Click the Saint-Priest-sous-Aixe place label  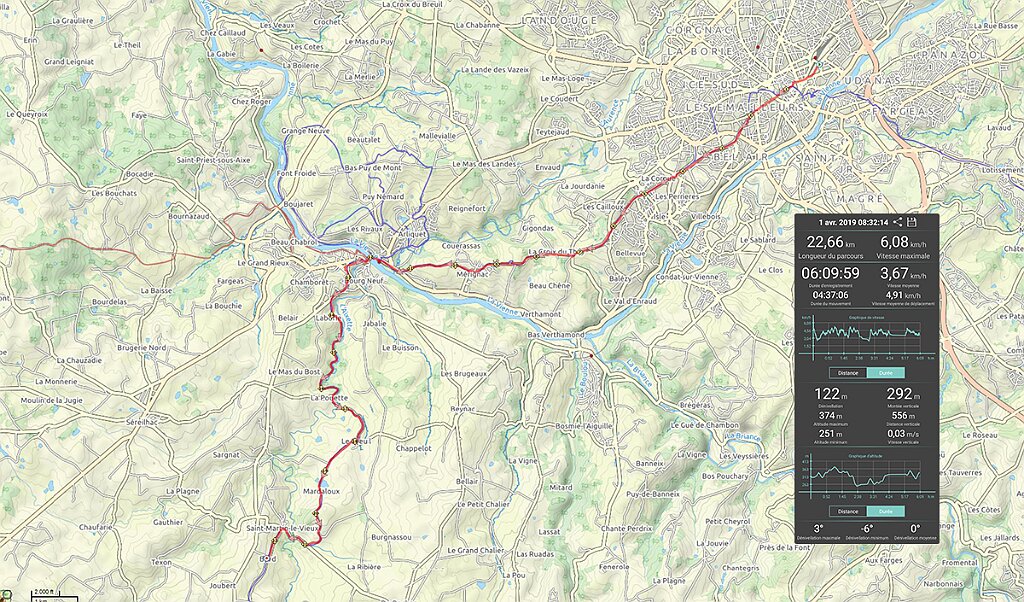[213, 159]
